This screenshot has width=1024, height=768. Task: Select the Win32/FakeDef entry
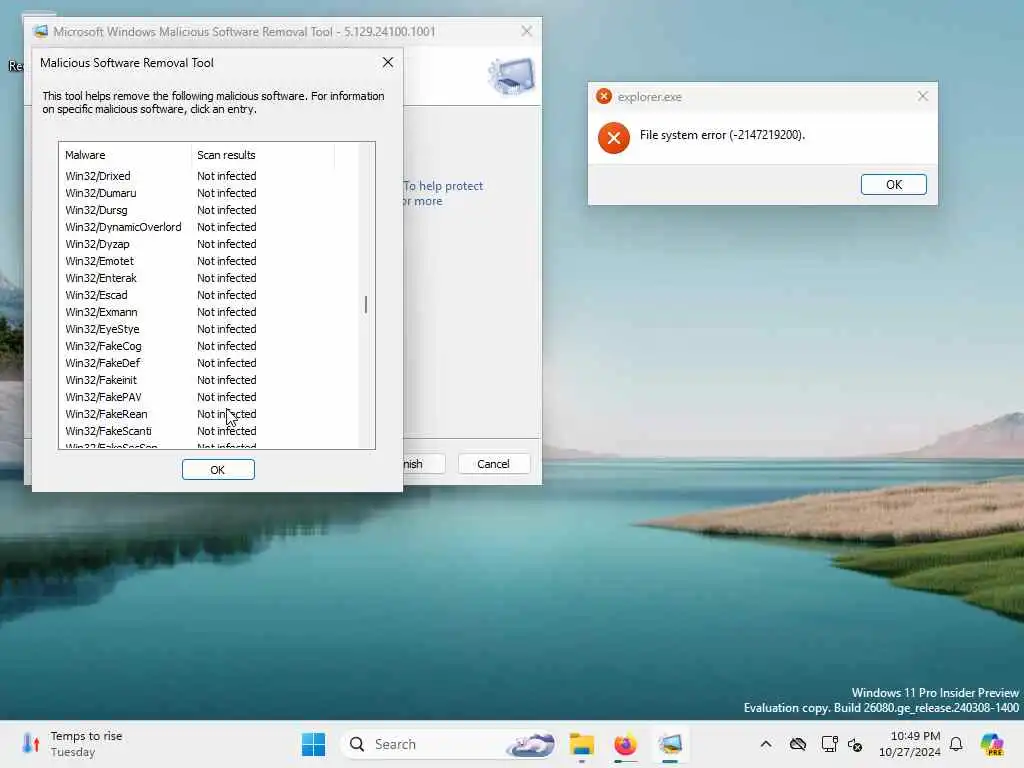point(103,363)
